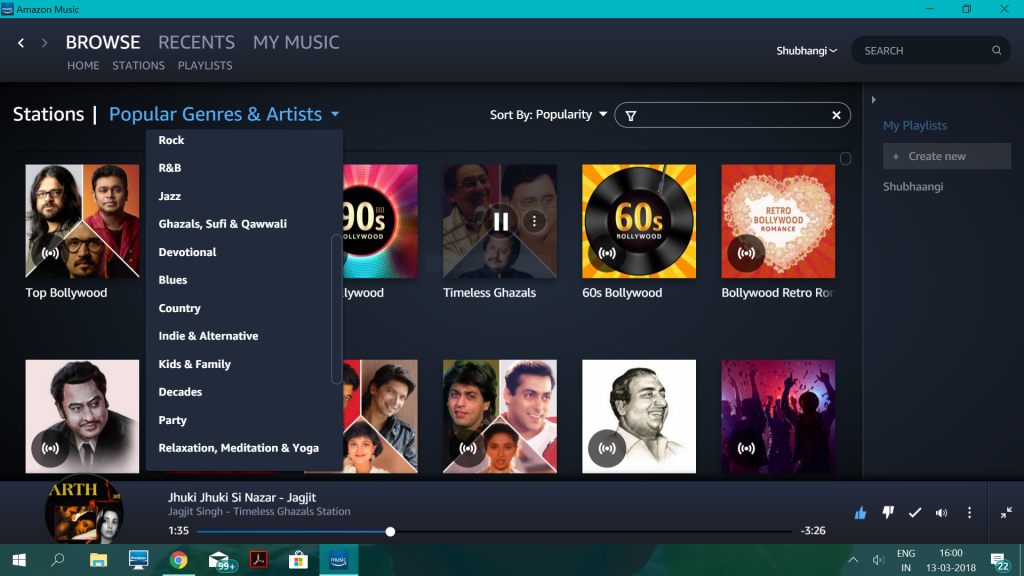
Task: Select Ghazals, Sufi & Qawwali genre
Action: [x=223, y=224]
